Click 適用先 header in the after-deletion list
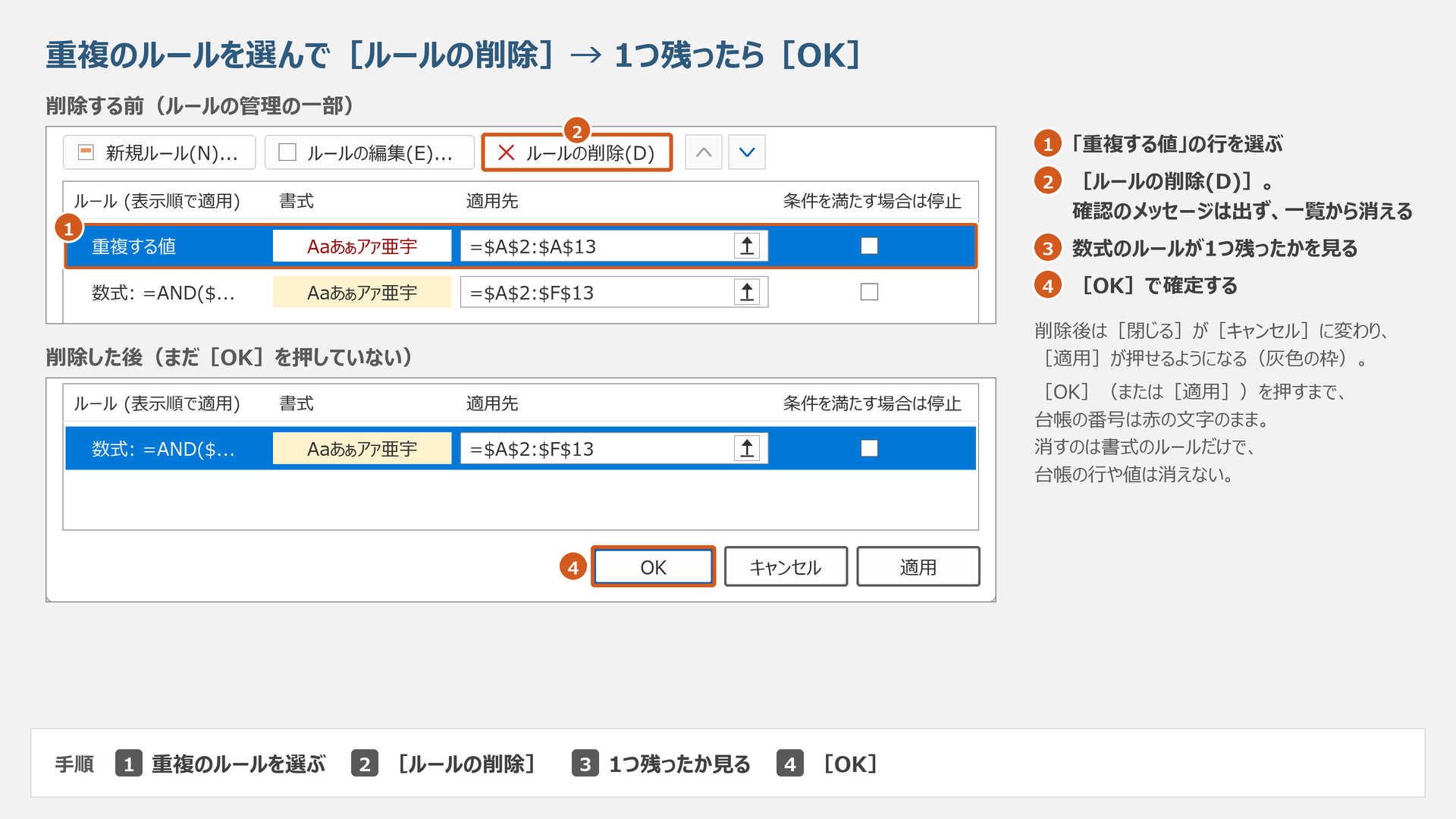 click(491, 403)
